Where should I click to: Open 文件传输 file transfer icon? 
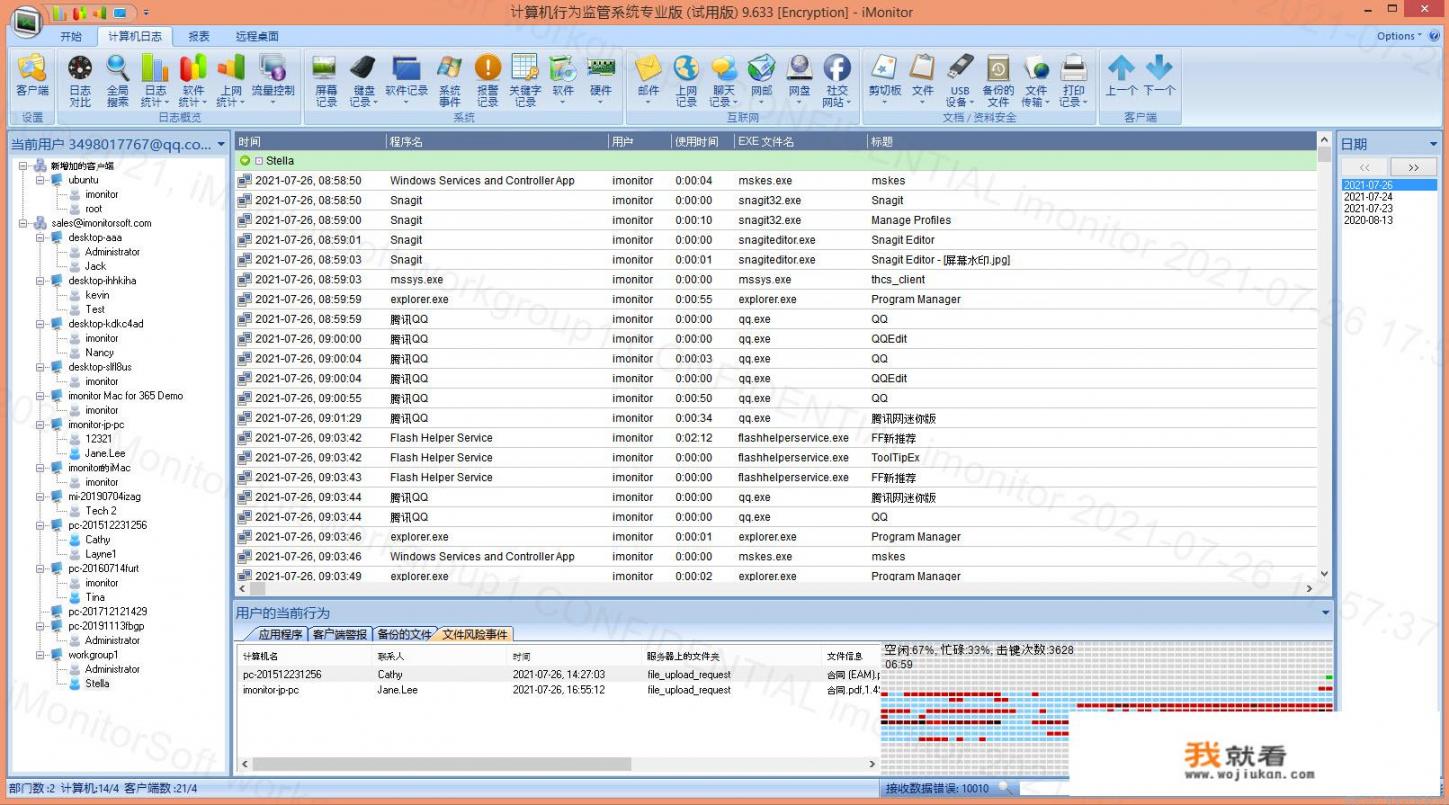(1035, 79)
